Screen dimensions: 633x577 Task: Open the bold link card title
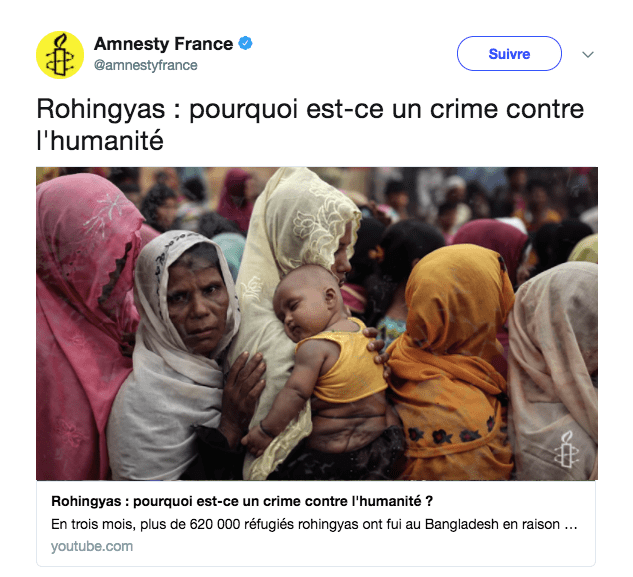242,501
